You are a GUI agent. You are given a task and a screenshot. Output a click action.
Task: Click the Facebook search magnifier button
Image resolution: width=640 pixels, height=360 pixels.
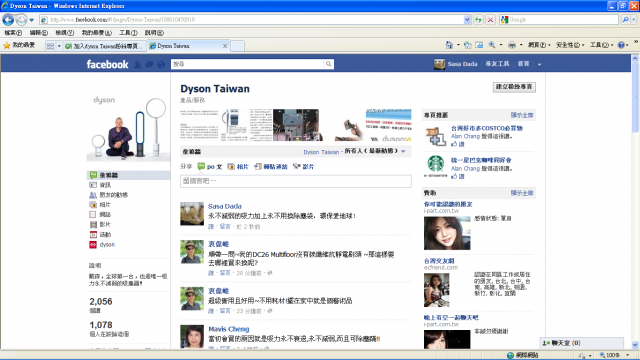point(328,64)
